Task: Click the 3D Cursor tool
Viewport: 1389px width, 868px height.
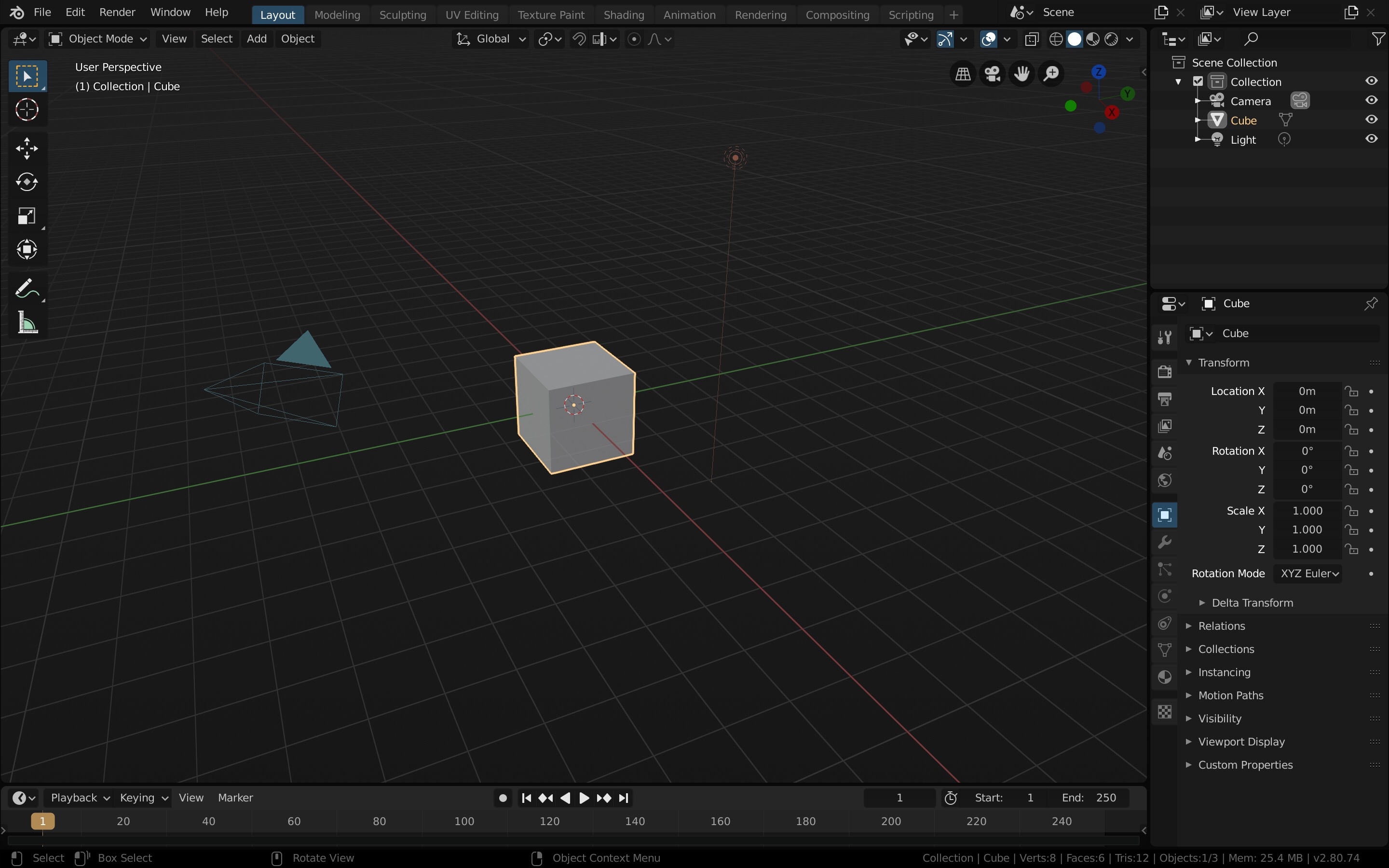Action: pos(27,109)
